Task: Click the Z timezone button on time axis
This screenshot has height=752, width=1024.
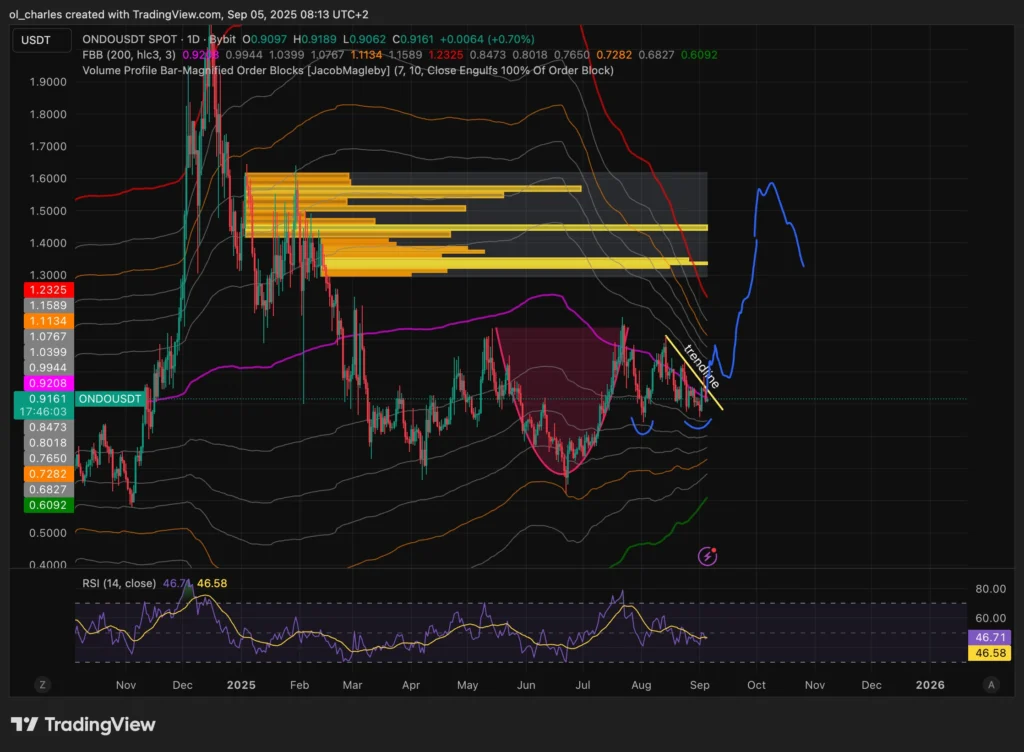Action: click(x=42, y=685)
